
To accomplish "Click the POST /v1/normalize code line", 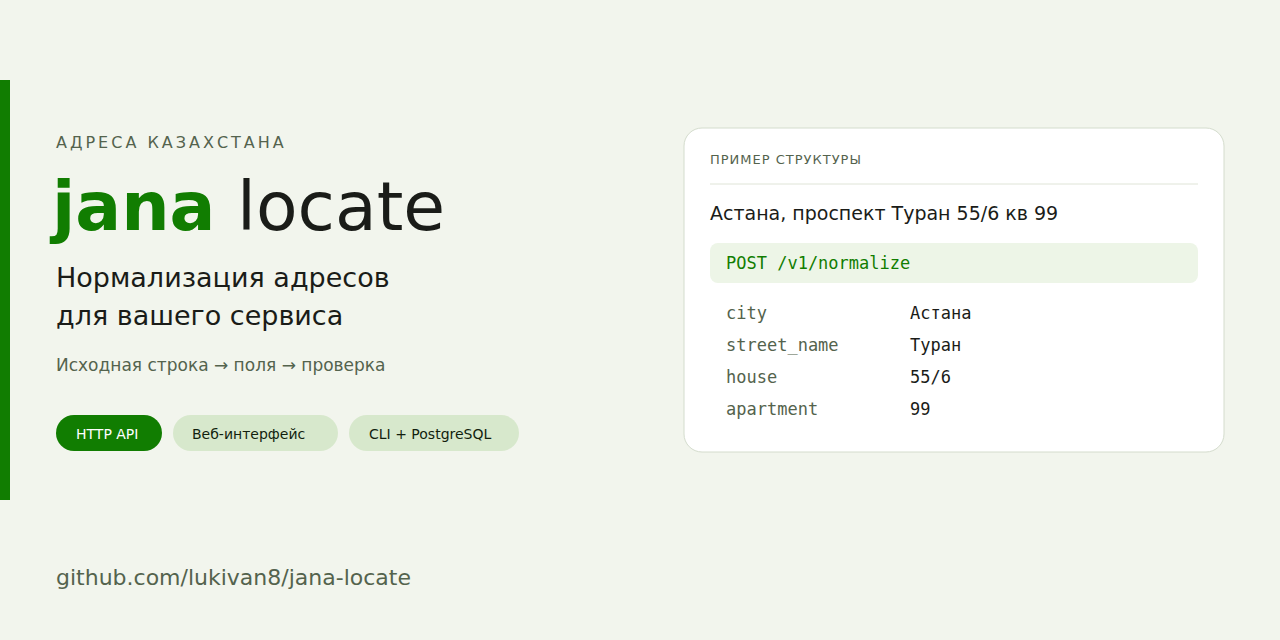I will [954, 263].
